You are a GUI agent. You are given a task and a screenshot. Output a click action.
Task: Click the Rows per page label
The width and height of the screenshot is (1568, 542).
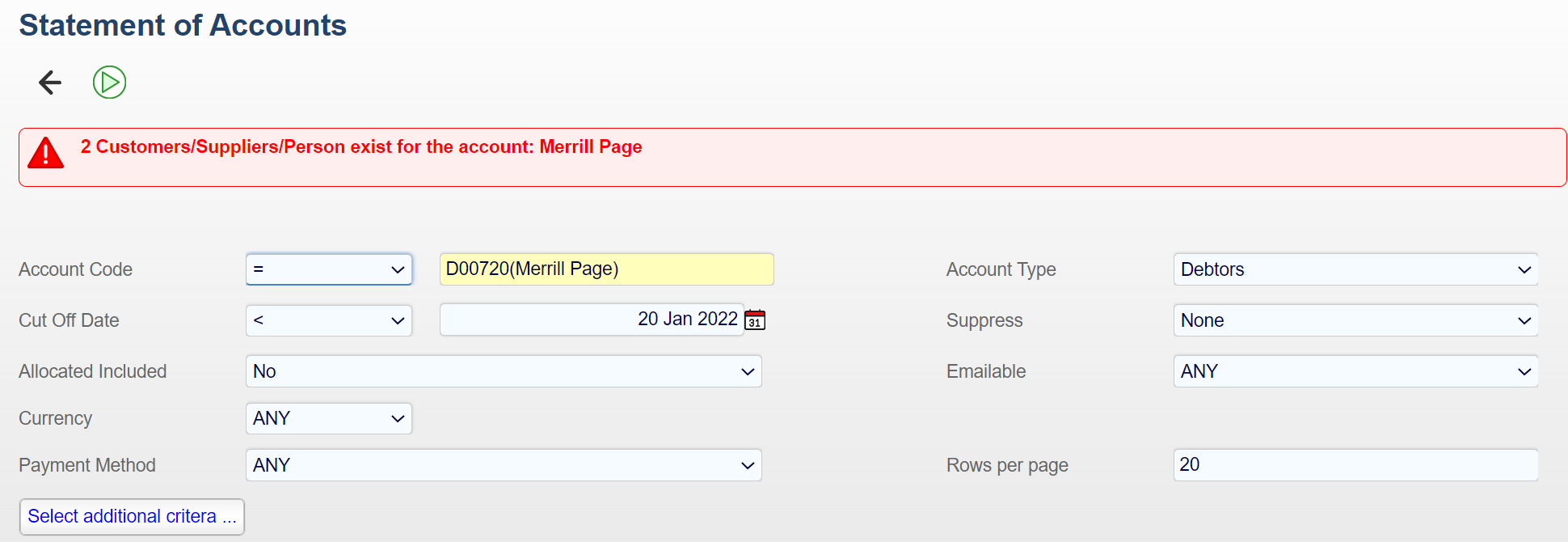(1007, 465)
